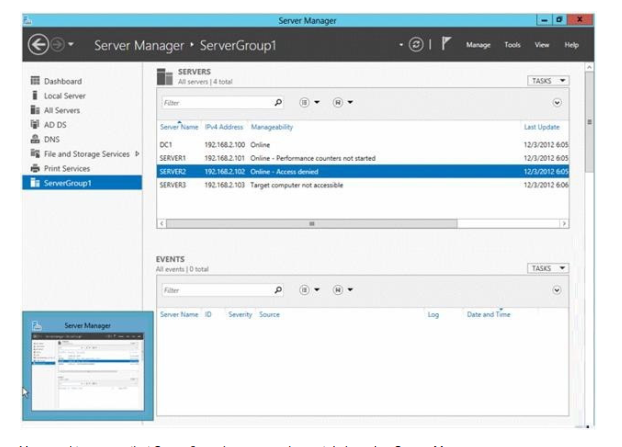Select ServerGroup1 in the sidebar
The height and width of the screenshot is (447, 622).
coord(82,183)
